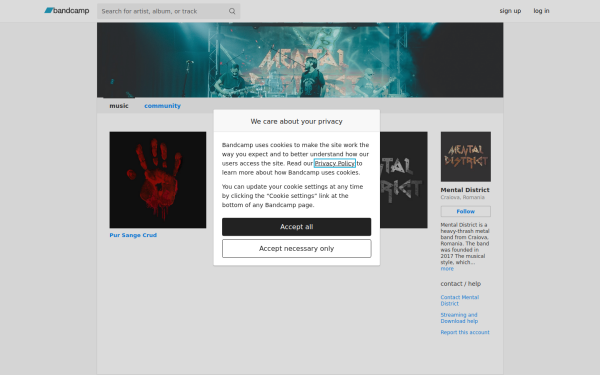Image resolution: width=600 pixels, height=375 pixels.
Task: Open the Privacy Policy link
Action: (x=335, y=163)
